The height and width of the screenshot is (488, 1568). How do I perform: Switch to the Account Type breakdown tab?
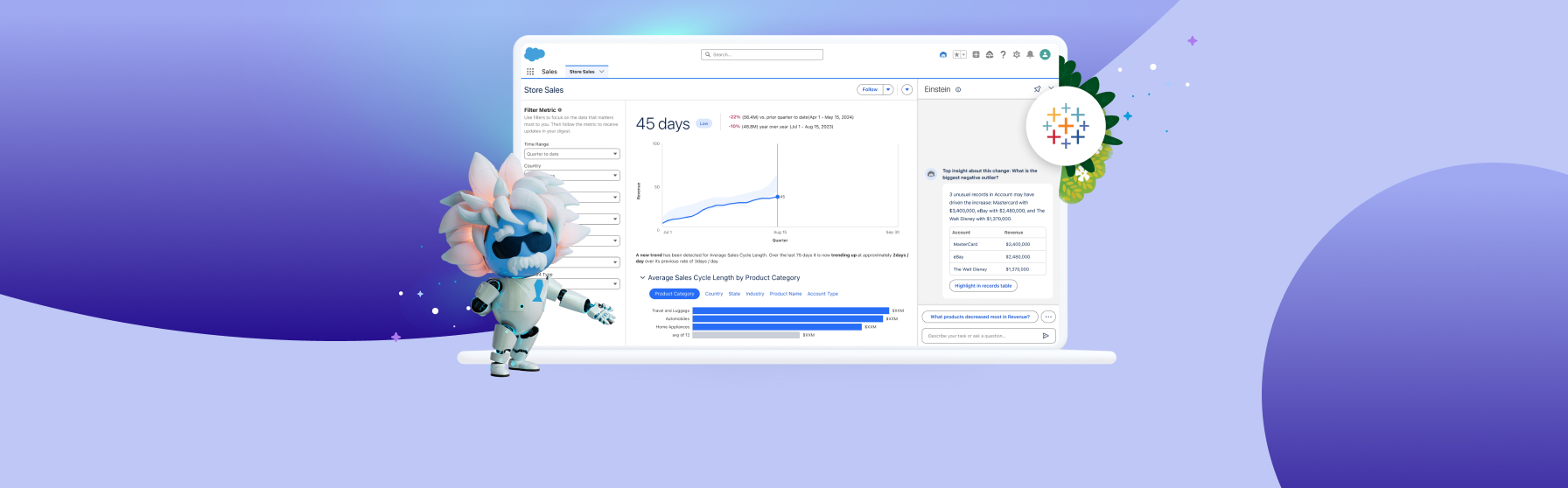click(x=822, y=294)
